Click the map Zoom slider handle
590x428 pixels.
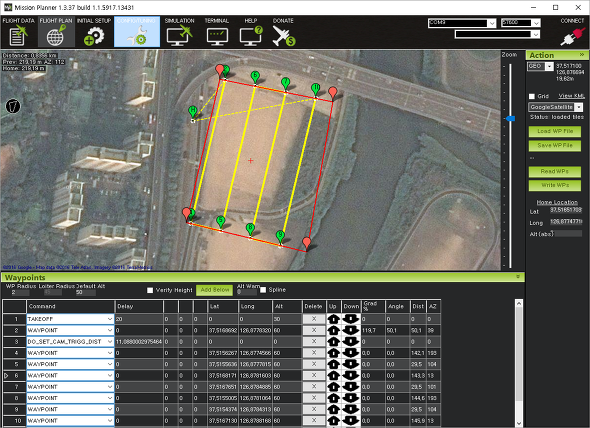510,119
